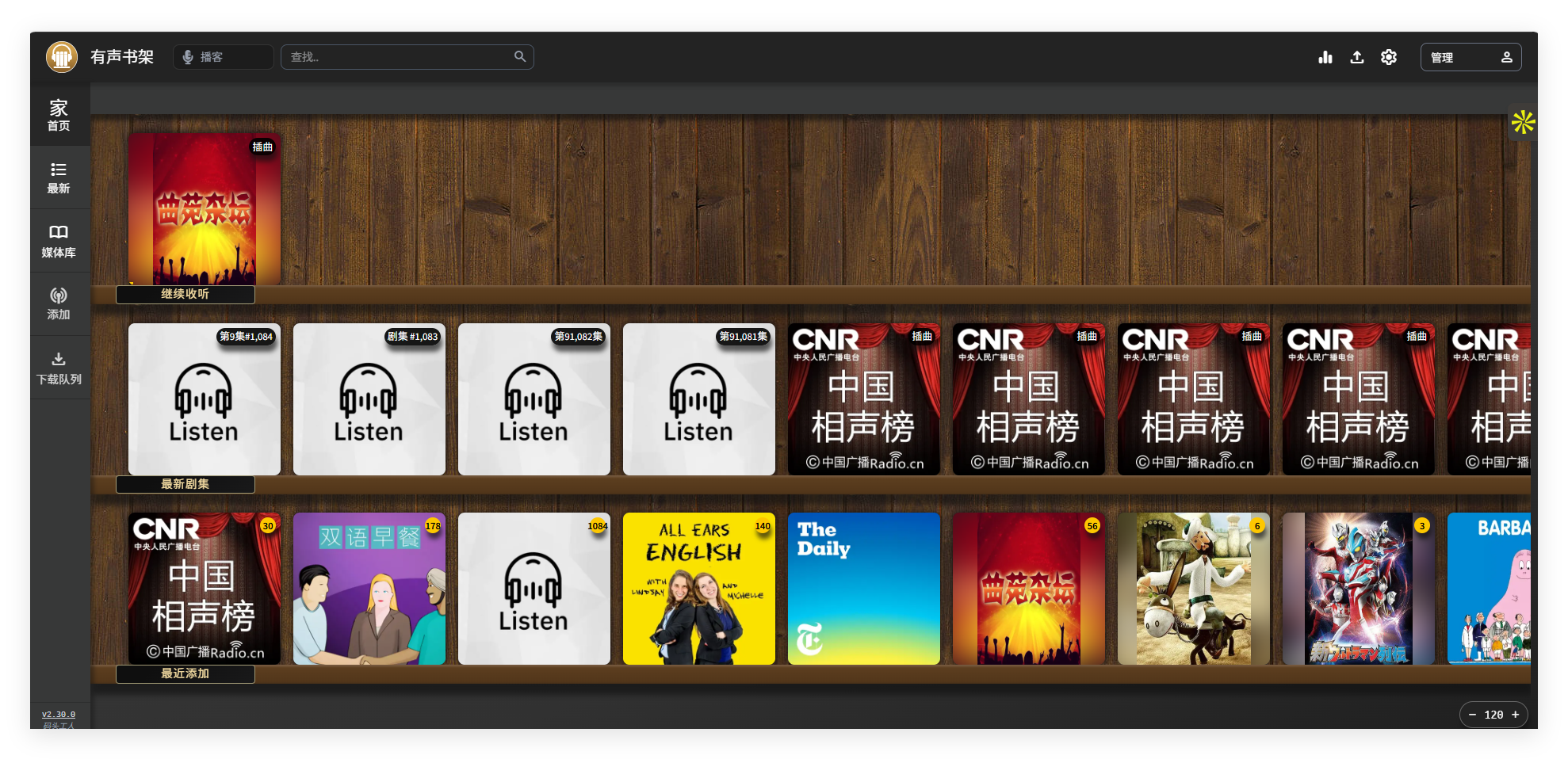
Task: Open 曲苑杂坛 podcast with the 56 badge
Action: [x=1029, y=589]
